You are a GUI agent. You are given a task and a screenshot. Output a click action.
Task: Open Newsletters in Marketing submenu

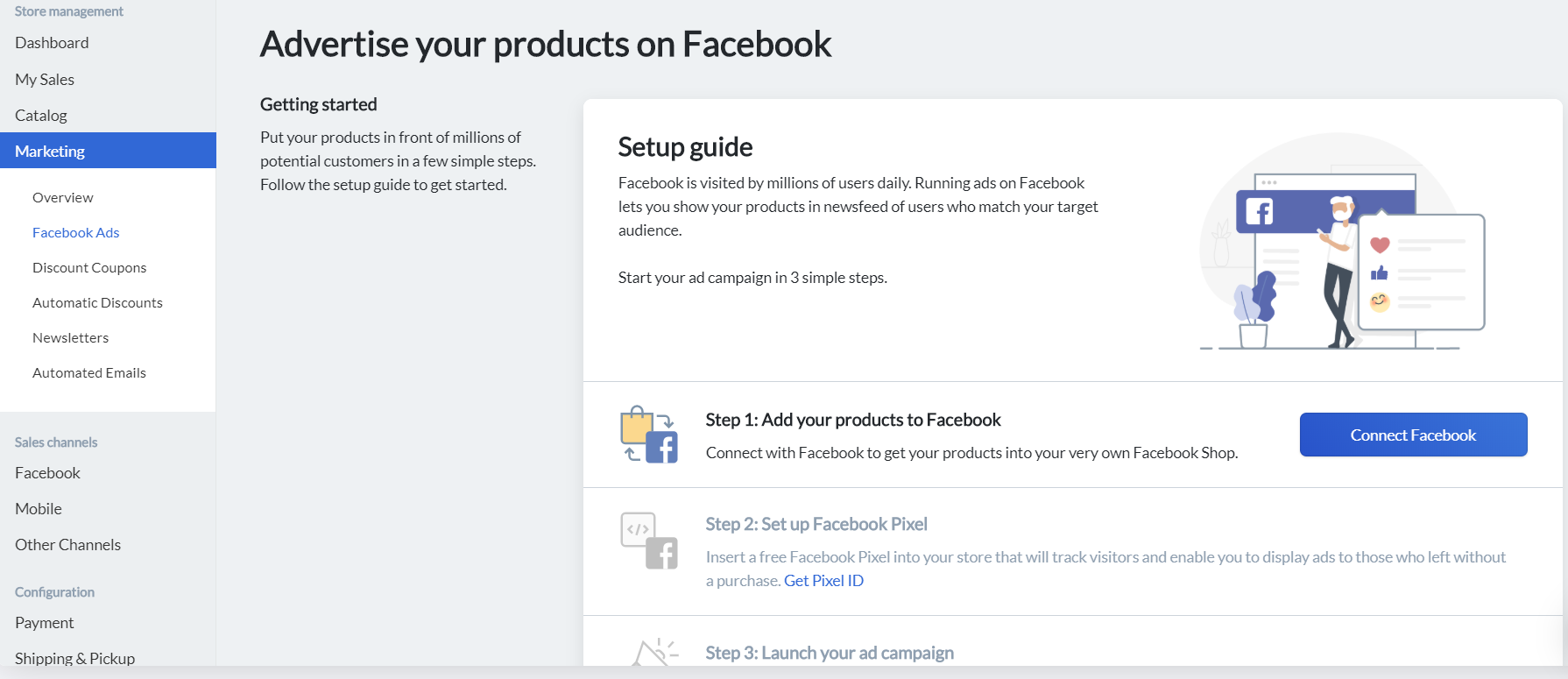pos(71,338)
